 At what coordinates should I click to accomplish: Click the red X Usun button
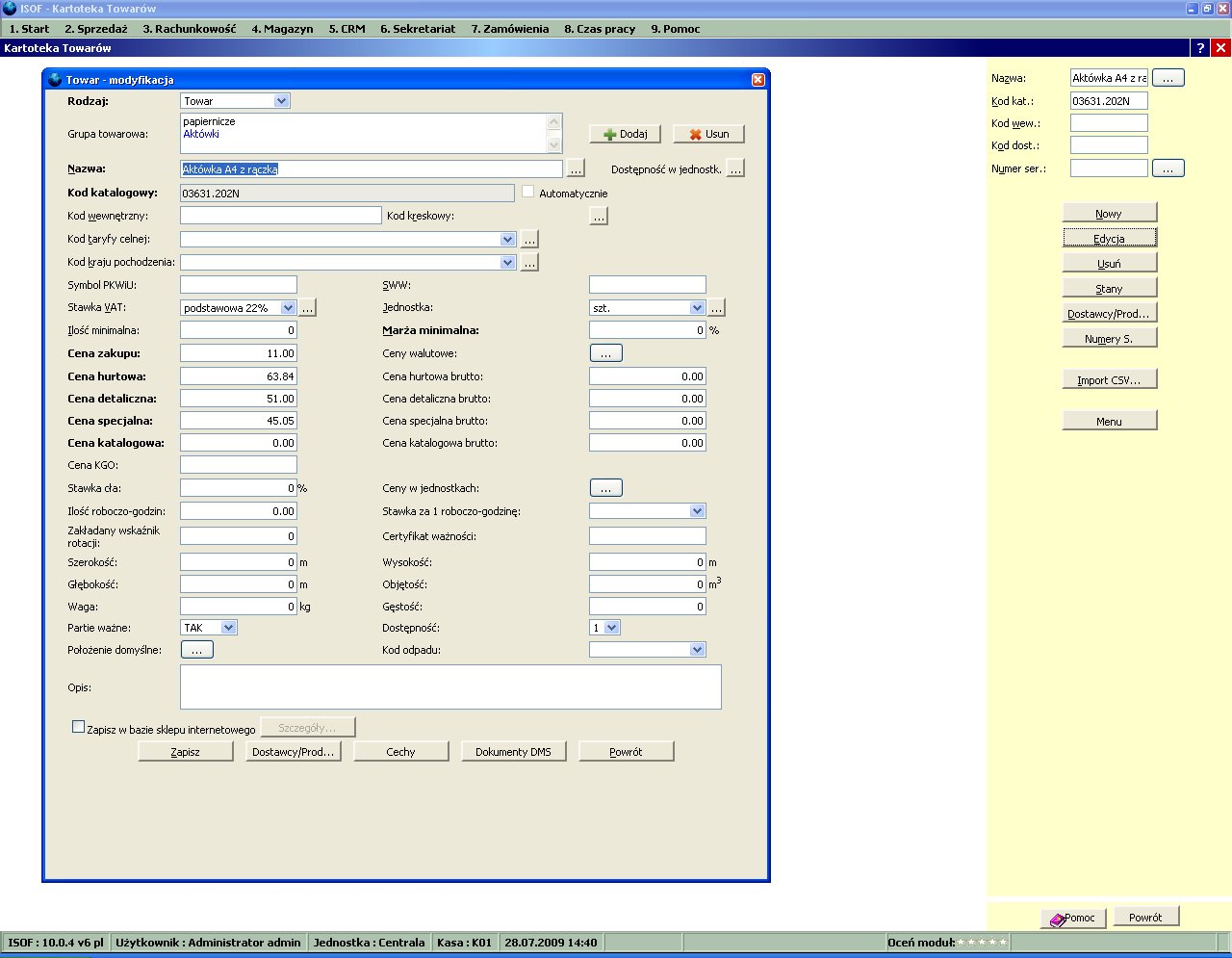tap(708, 135)
